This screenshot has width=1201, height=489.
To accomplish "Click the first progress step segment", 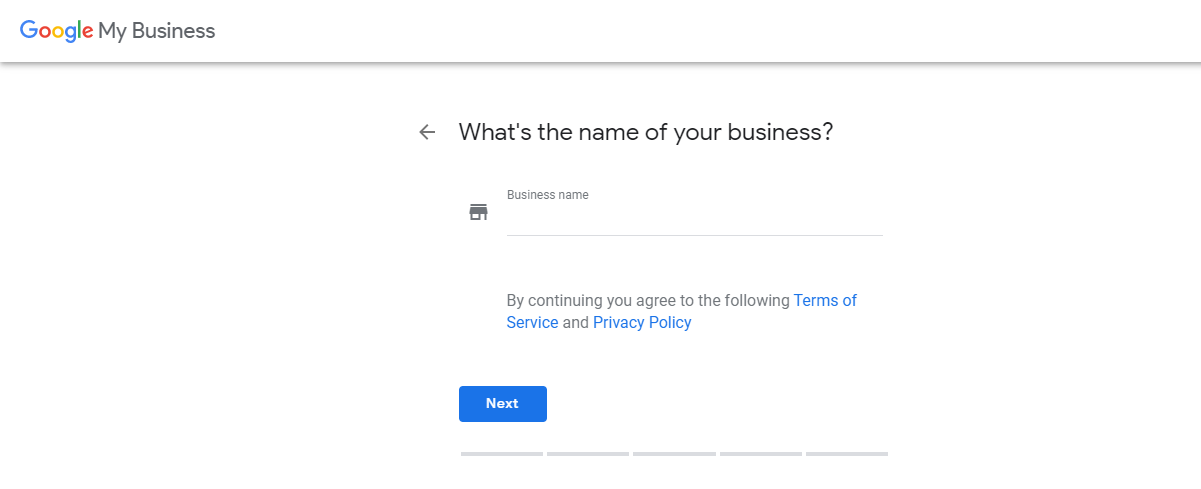I will pos(501,454).
